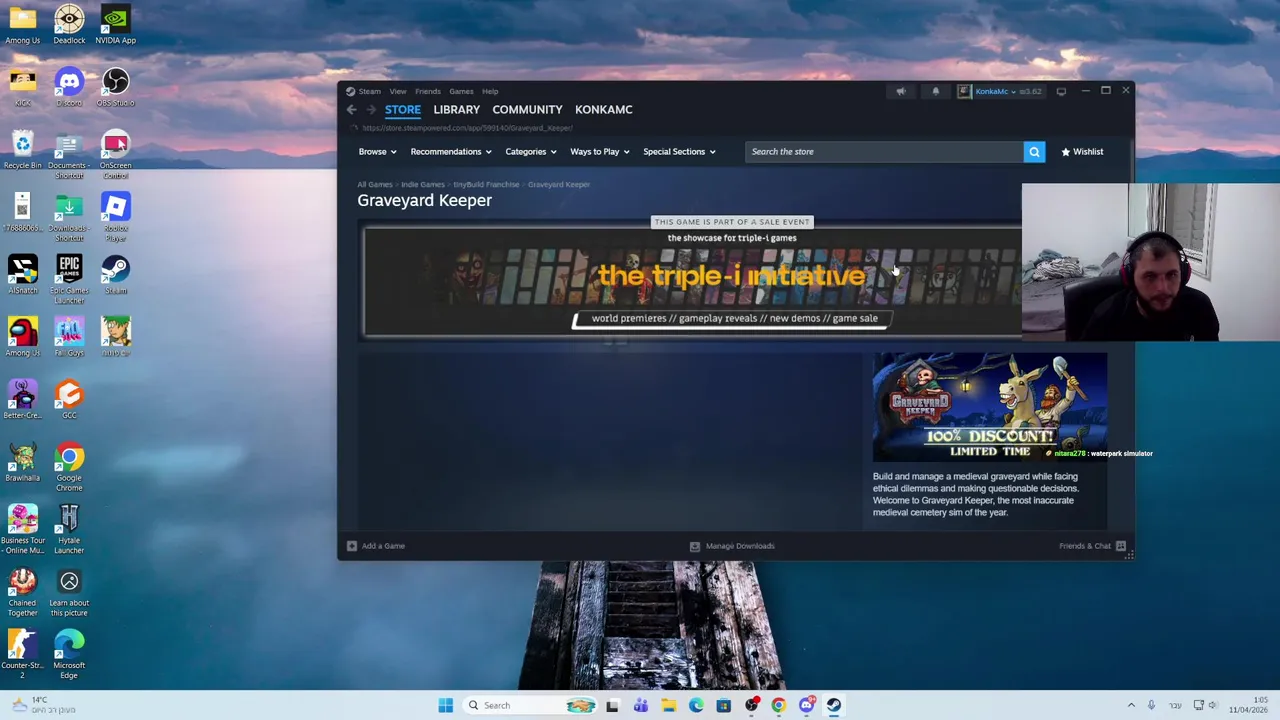Select the Roblox Player desktop icon
Viewport: 1280px width, 720px height.
click(115, 218)
